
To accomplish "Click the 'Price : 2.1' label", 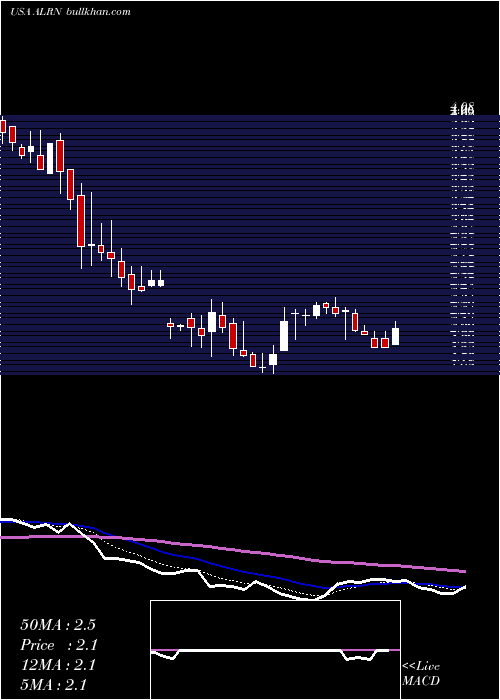I will coord(59,645).
